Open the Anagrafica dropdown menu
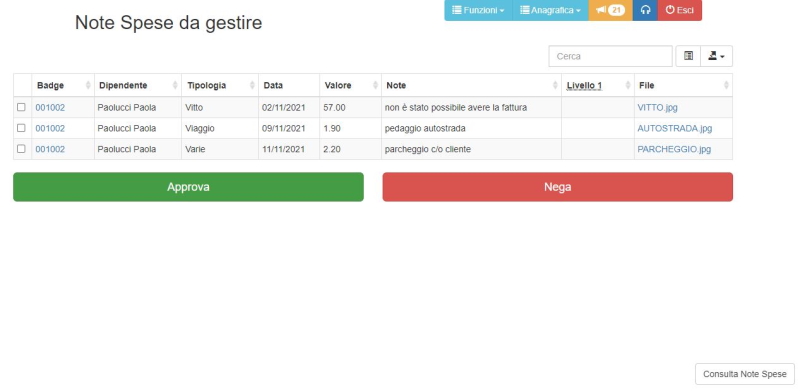The height and width of the screenshot is (391, 800). click(x=550, y=10)
